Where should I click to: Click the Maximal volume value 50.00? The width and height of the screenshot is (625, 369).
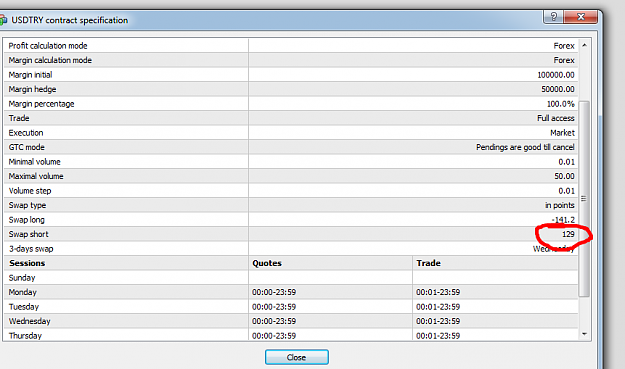click(x=564, y=176)
